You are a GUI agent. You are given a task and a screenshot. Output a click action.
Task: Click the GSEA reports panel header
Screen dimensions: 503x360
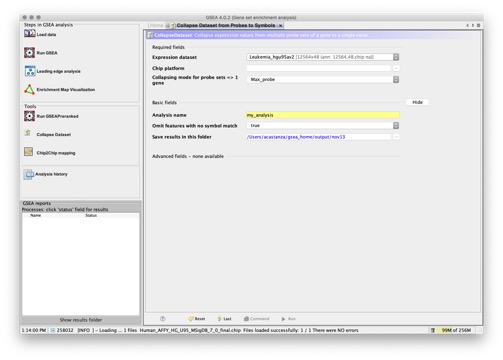[37, 203]
